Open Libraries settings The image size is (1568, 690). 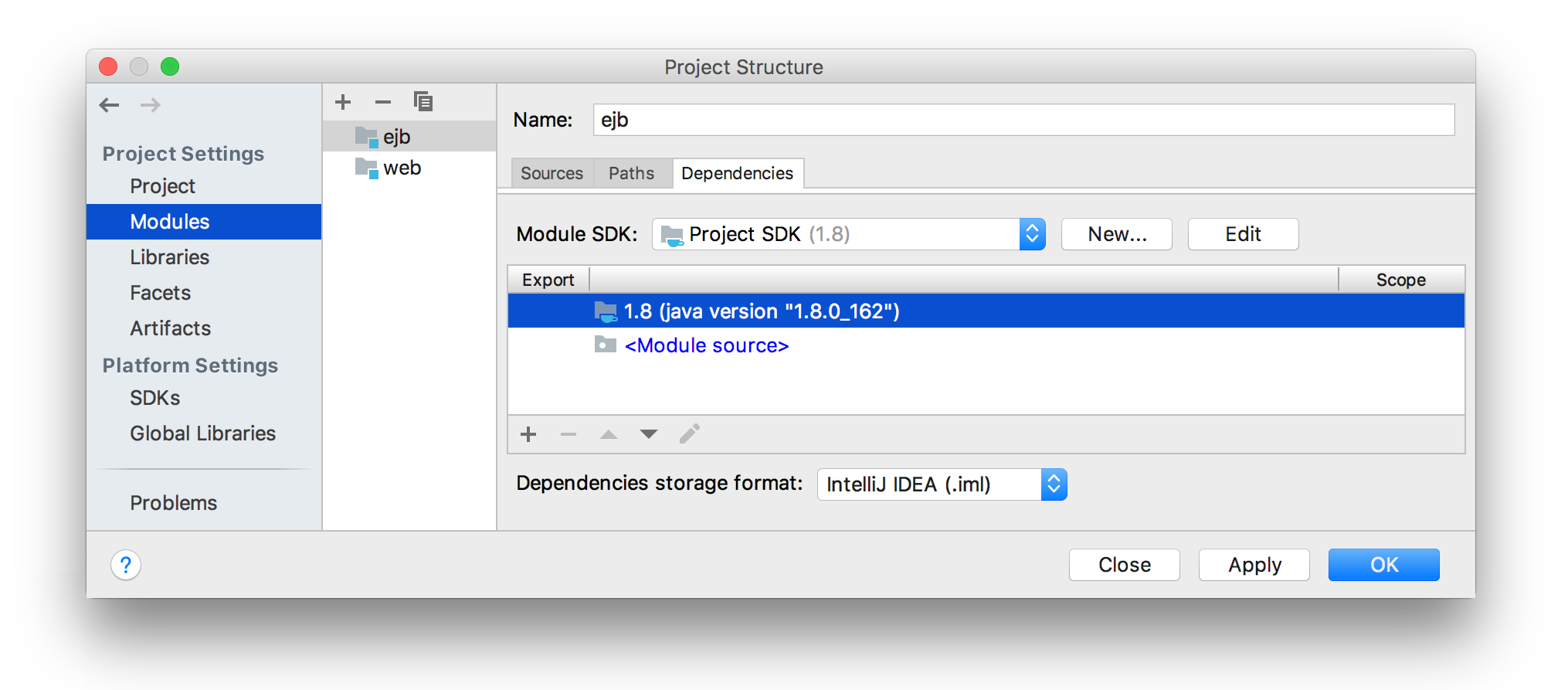pos(169,257)
